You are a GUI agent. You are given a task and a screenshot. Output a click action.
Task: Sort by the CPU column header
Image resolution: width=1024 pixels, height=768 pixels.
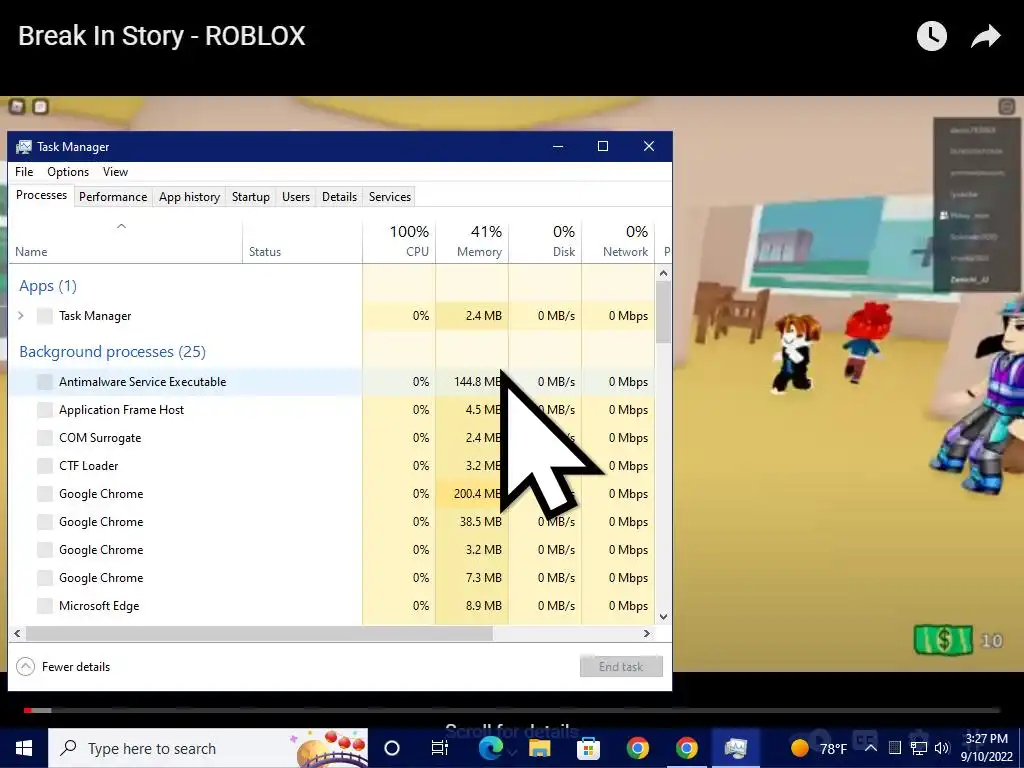coord(399,242)
